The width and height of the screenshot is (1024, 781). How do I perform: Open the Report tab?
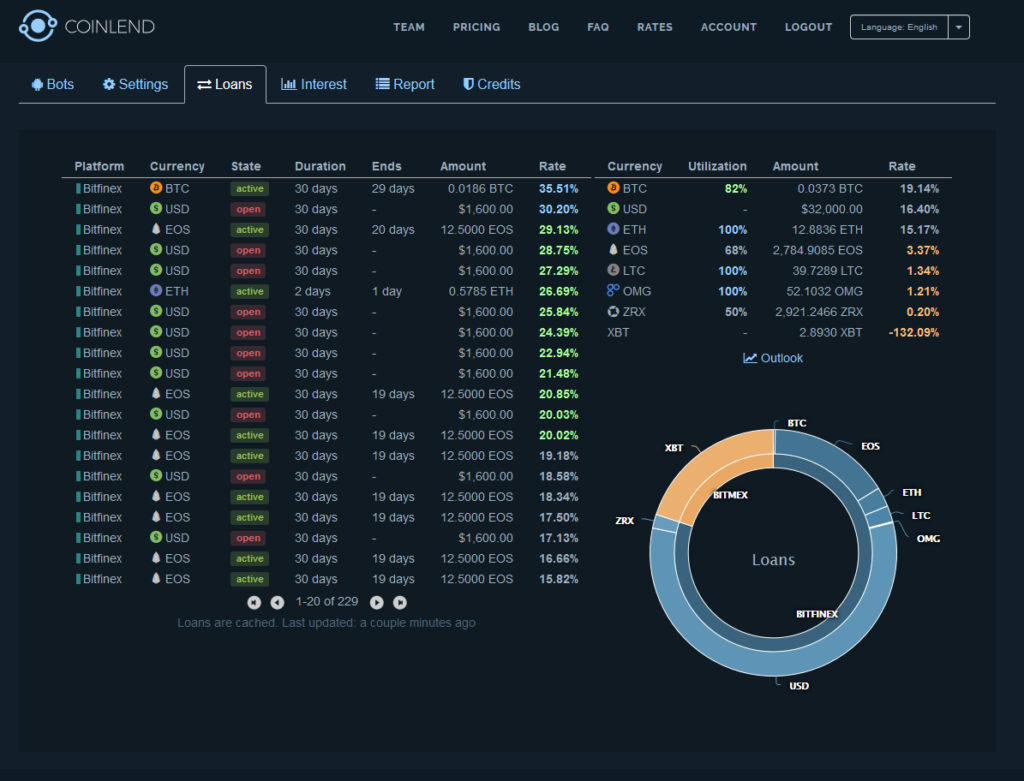point(405,84)
